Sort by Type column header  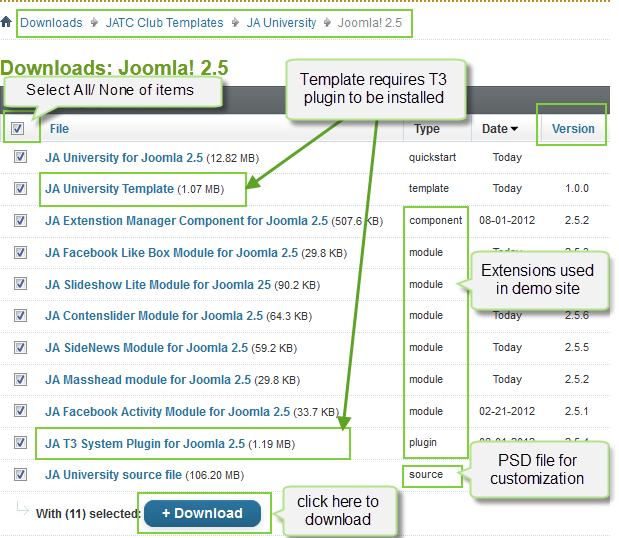427,129
